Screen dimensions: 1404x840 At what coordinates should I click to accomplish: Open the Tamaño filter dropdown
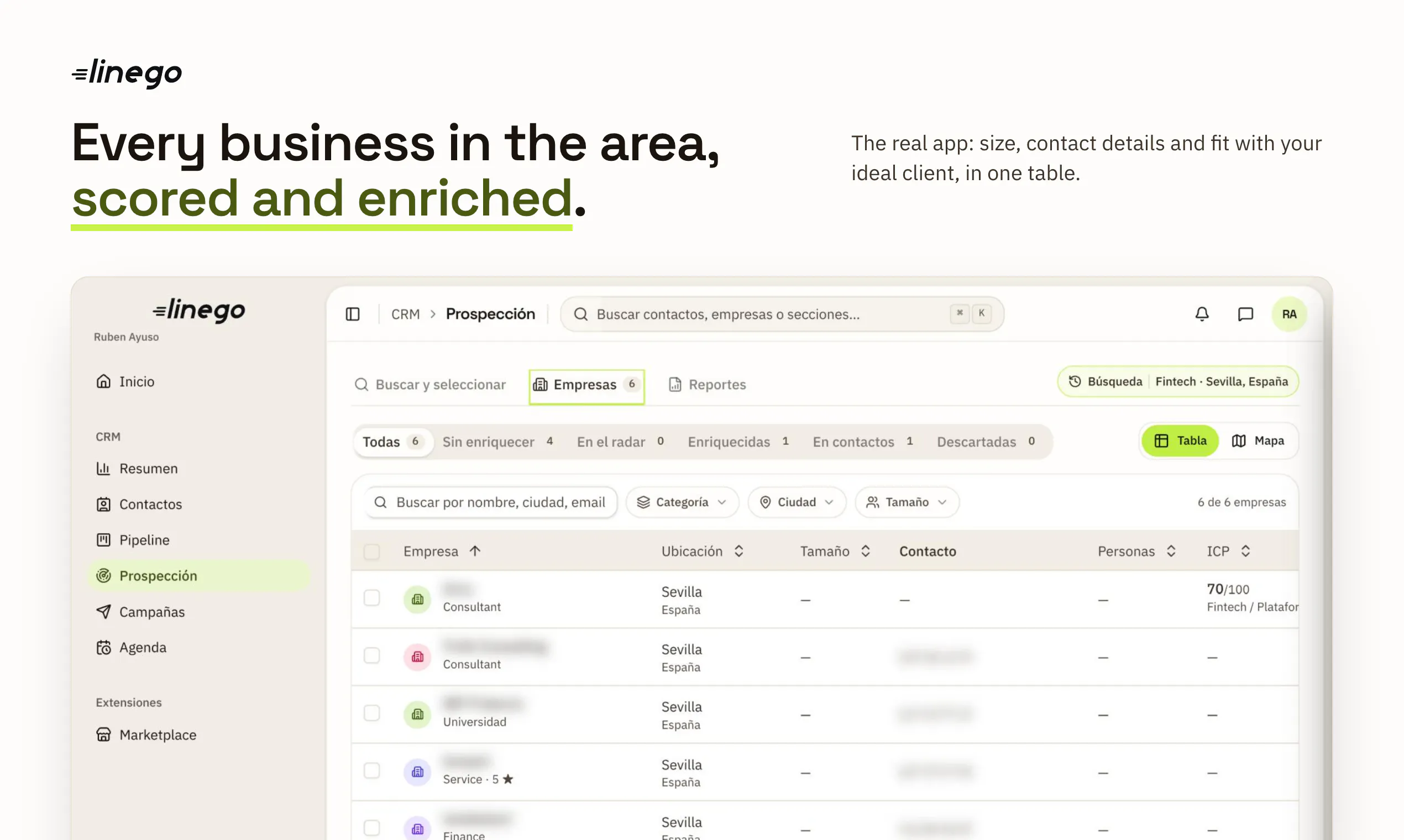(907, 503)
